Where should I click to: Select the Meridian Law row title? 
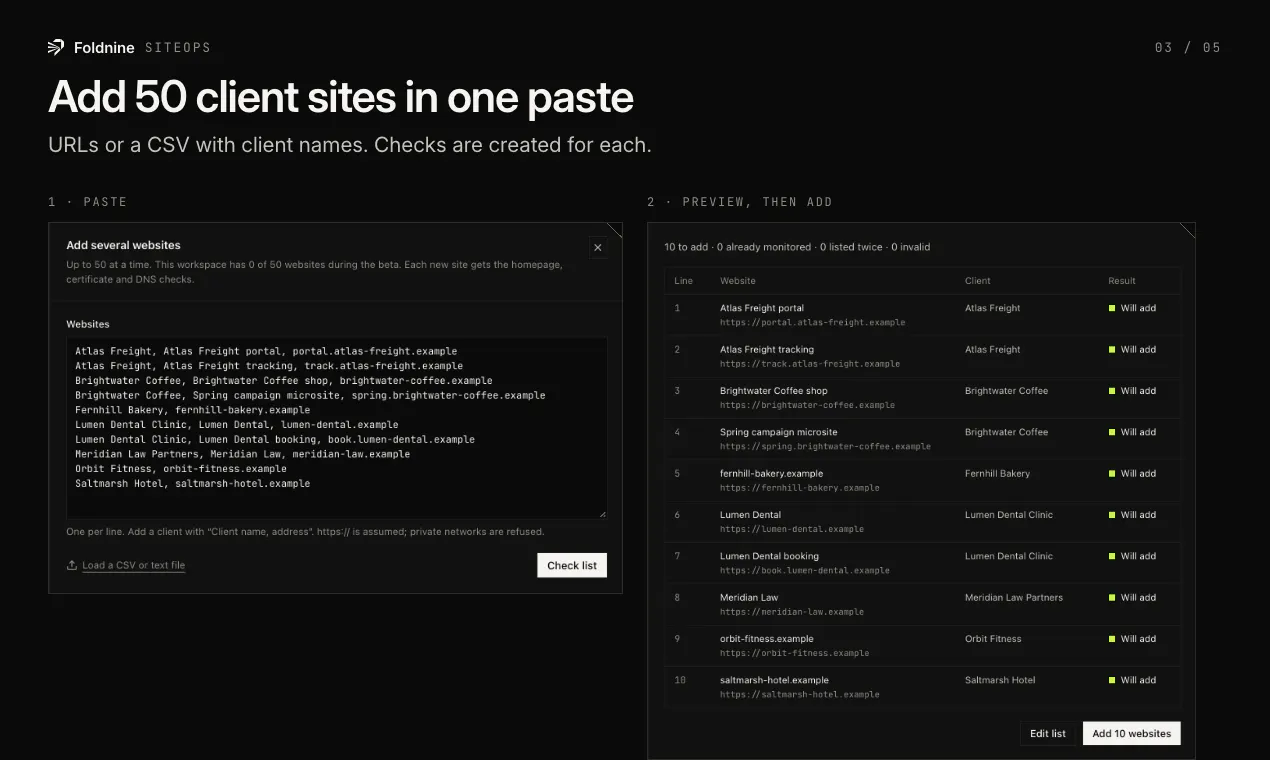pyautogui.click(x=749, y=597)
